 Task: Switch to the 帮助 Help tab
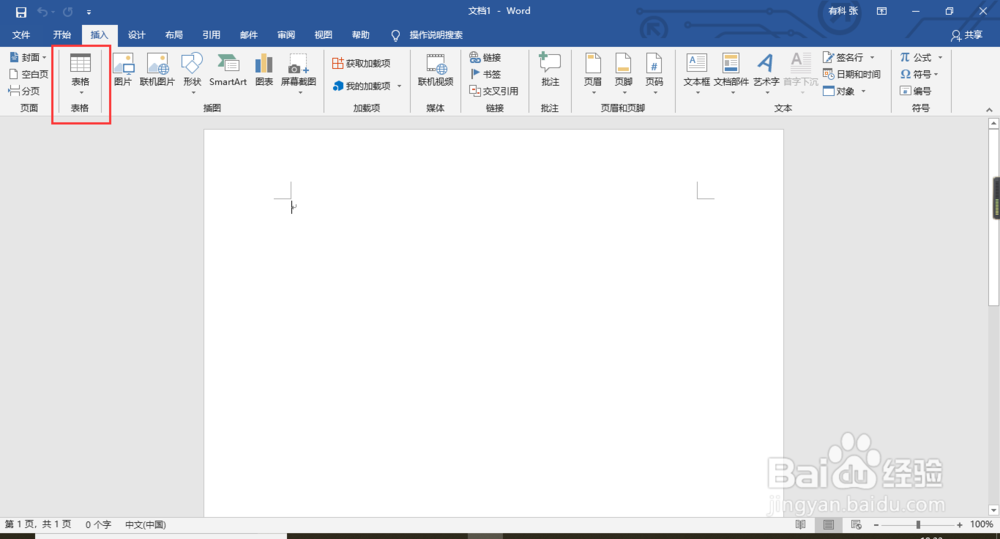pyautogui.click(x=360, y=35)
